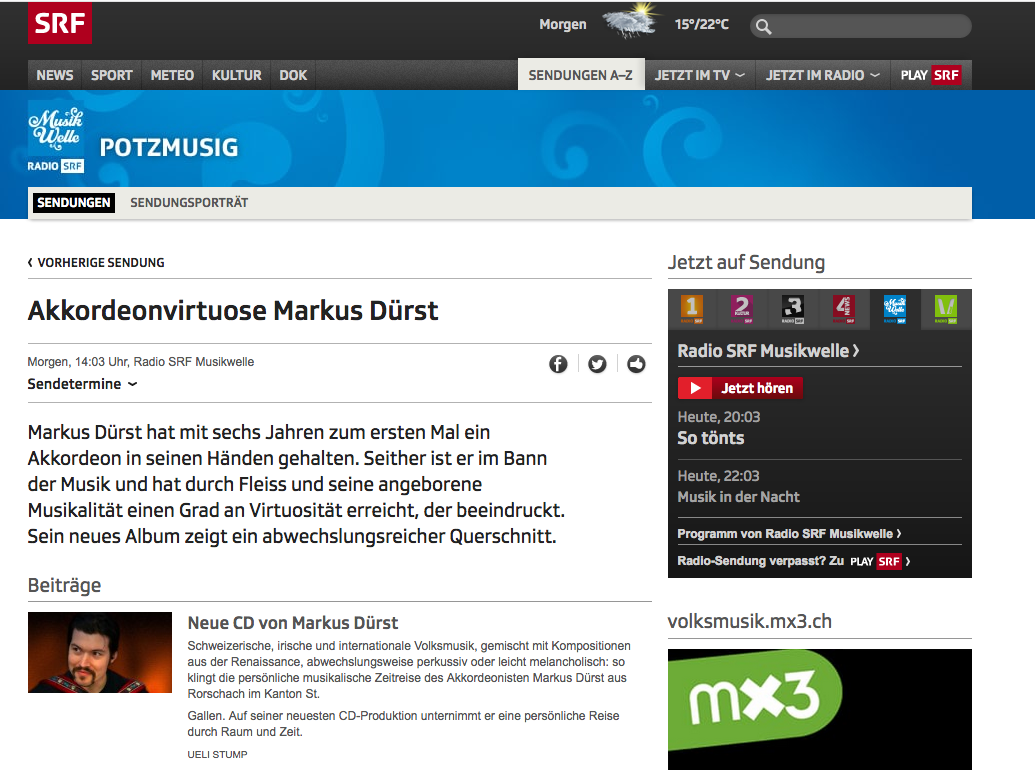Open the News menu item
The height and width of the screenshot is (770, 1035).
tap(55, 75)
